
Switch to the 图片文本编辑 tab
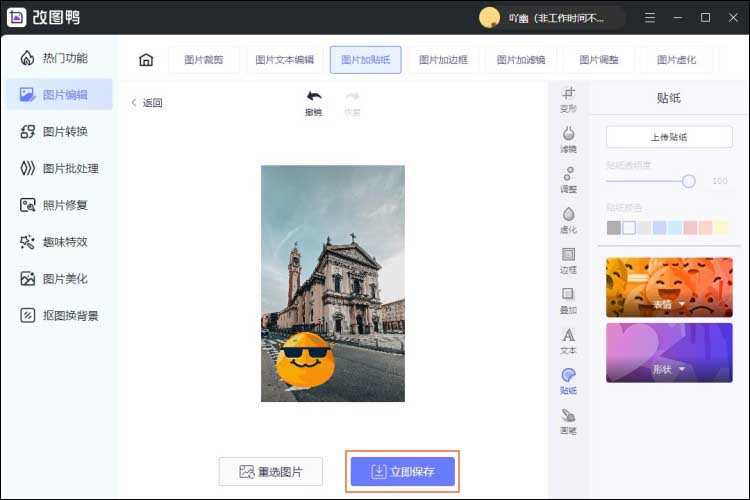click(285, 60)
